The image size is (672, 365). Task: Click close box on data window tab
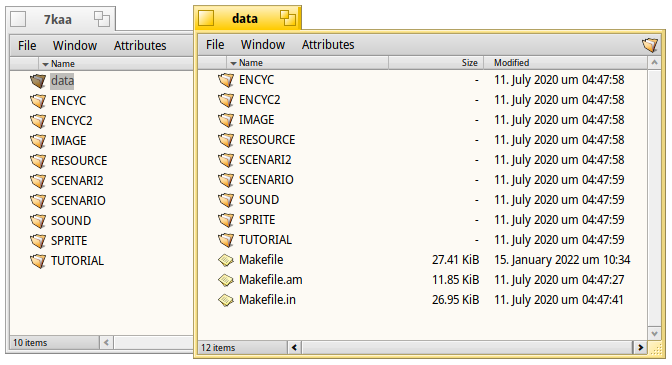[206, 18]
